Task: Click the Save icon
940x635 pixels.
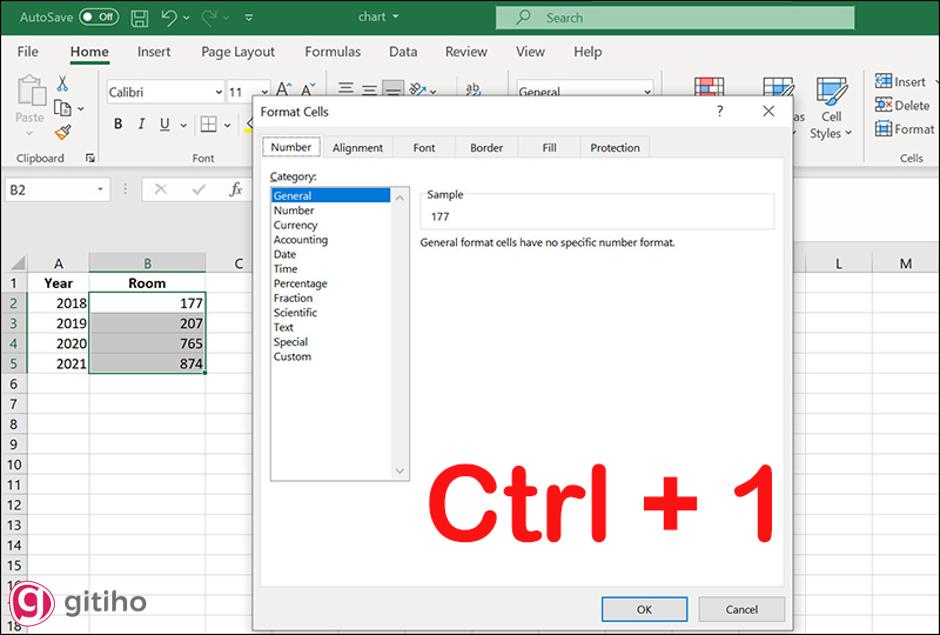Action: click(139, 17)
